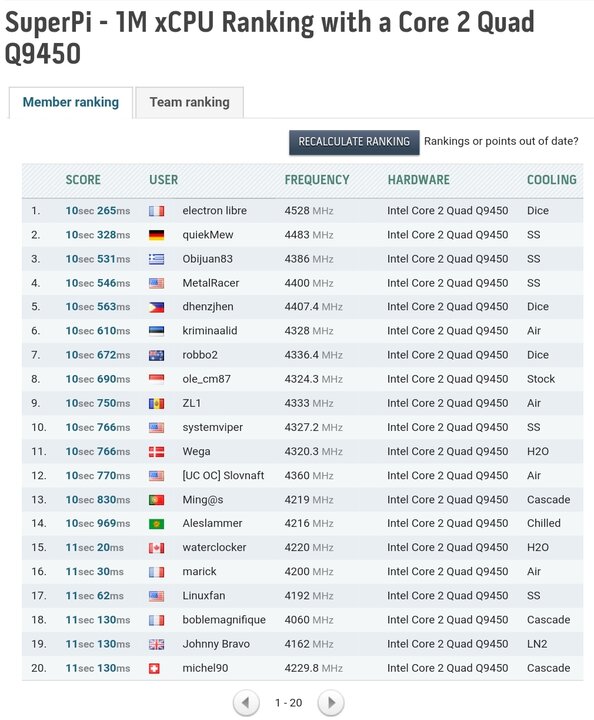Click the Recalculate Ranking button
Viewport: 594px width, 720px height.
pyautogui.click(x=354, y=142)
